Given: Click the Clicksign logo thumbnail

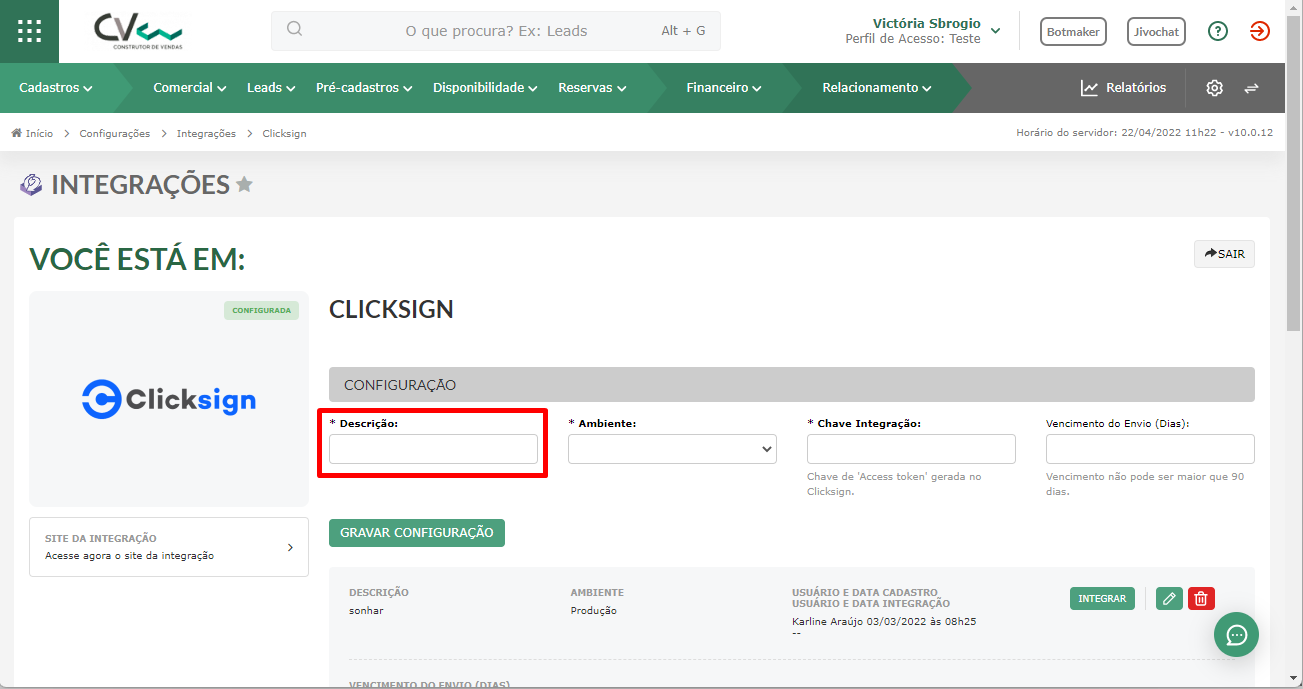Looking at the screenshot, I should [169, 399].
